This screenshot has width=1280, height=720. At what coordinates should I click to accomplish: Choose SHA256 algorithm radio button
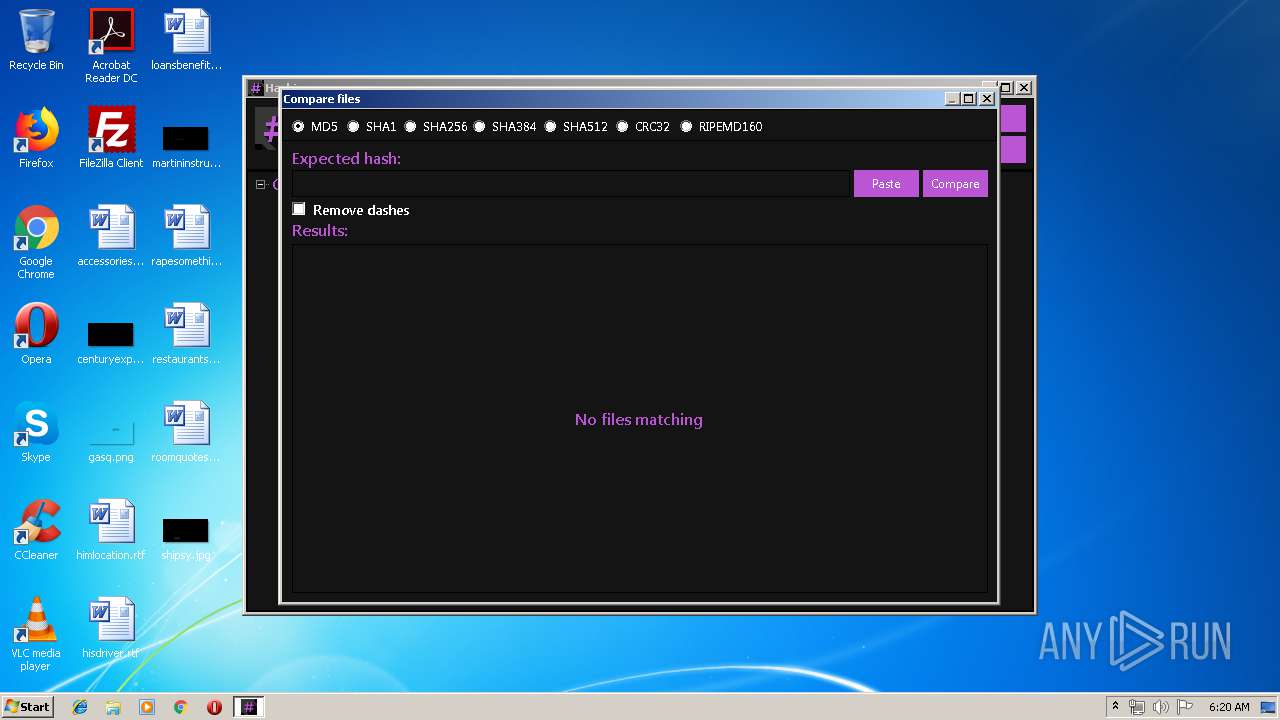click(410, 127)
